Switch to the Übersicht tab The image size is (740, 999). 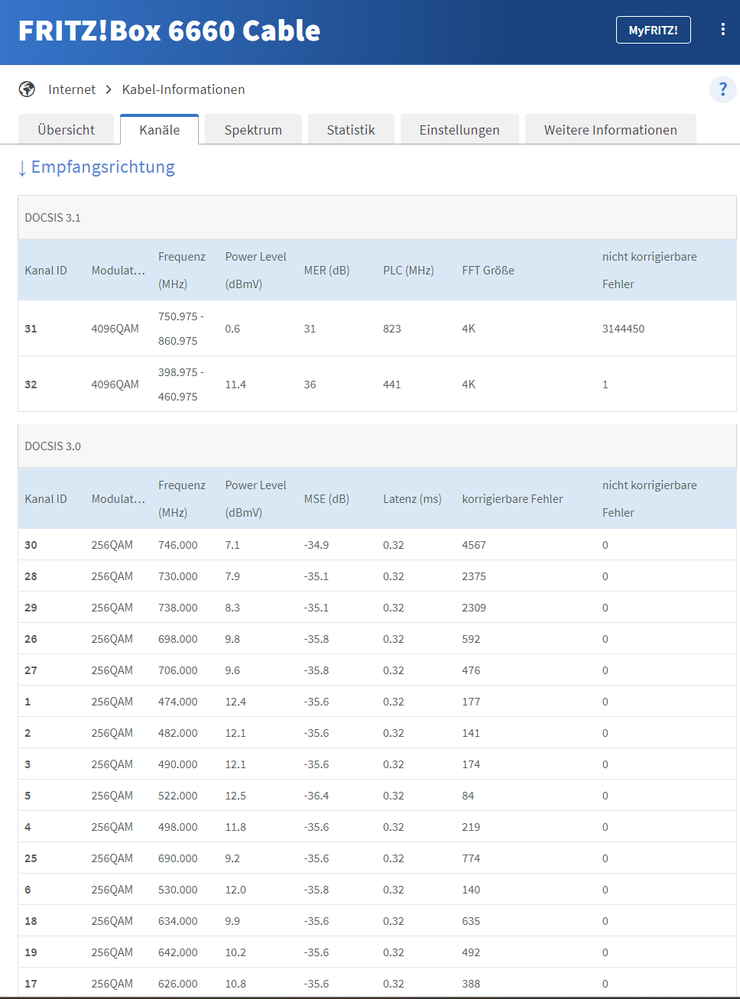pos(66,130)
